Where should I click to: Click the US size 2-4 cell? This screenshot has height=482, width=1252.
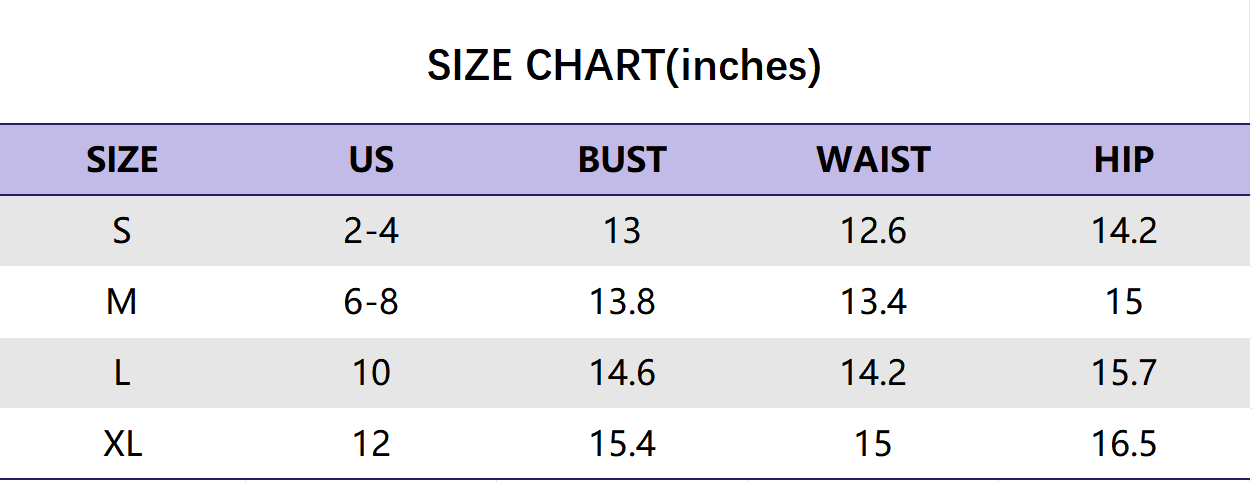point(371,231)
